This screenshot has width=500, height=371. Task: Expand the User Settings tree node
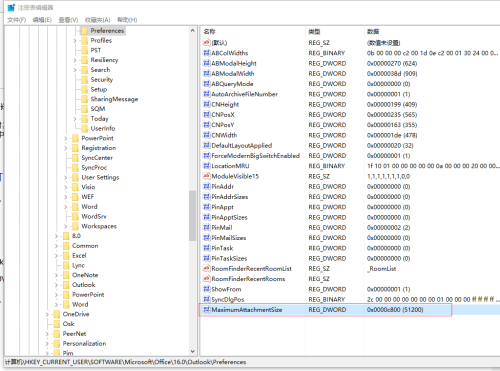point(66,177)
